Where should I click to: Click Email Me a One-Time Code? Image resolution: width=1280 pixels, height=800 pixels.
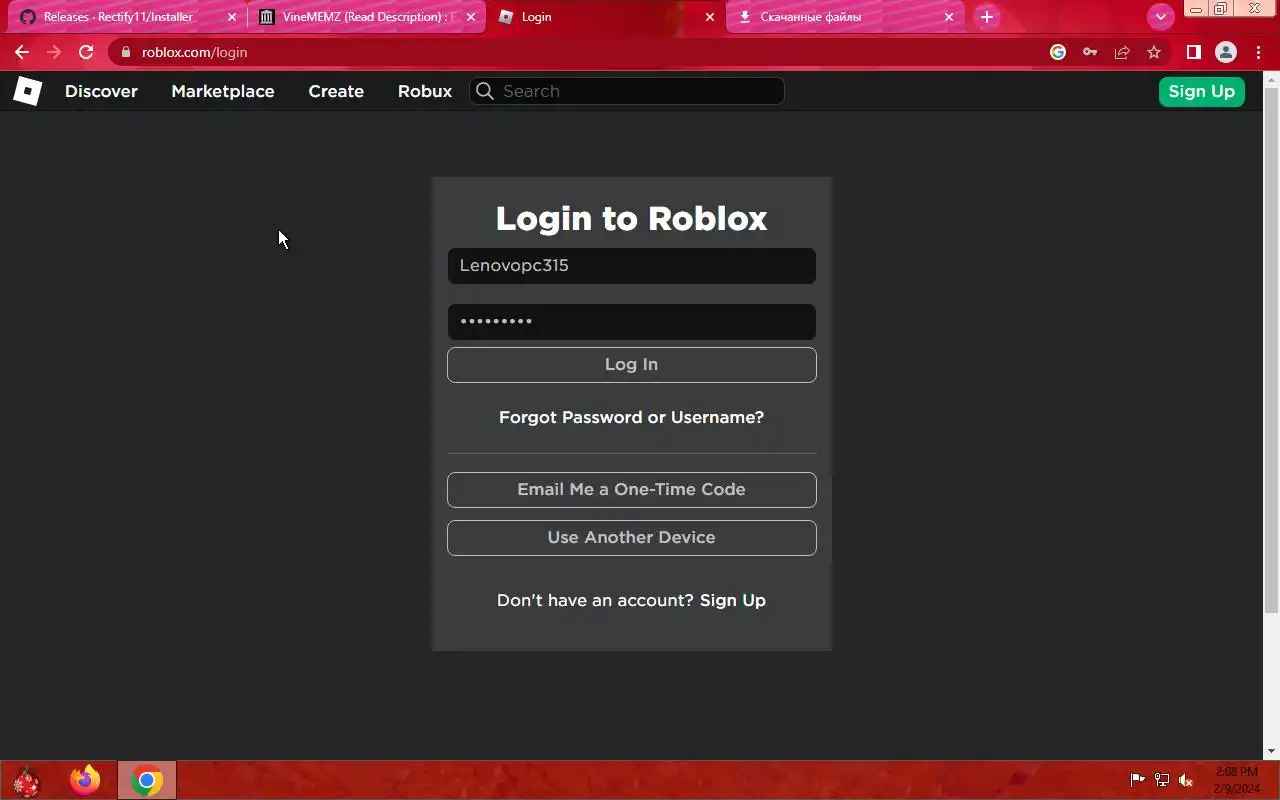[632, 490]
